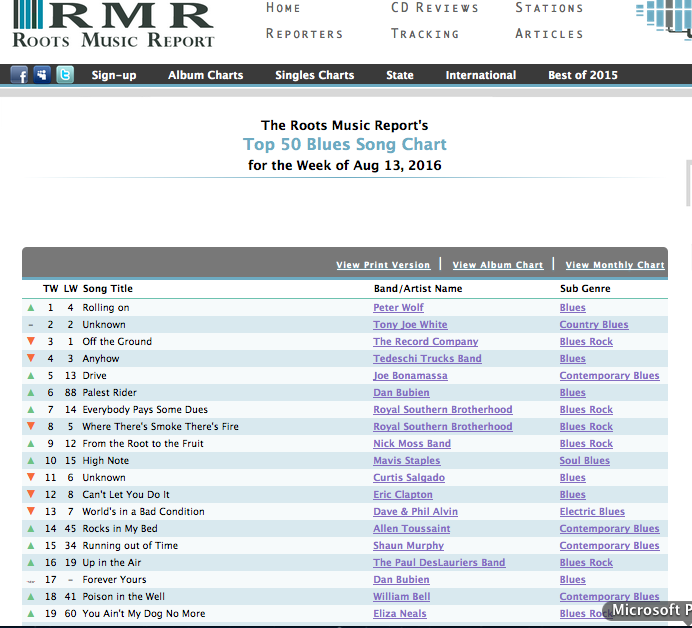The image size is (692, 628).
Task: Open the Home menu item
Action: (x=283, y=8)
